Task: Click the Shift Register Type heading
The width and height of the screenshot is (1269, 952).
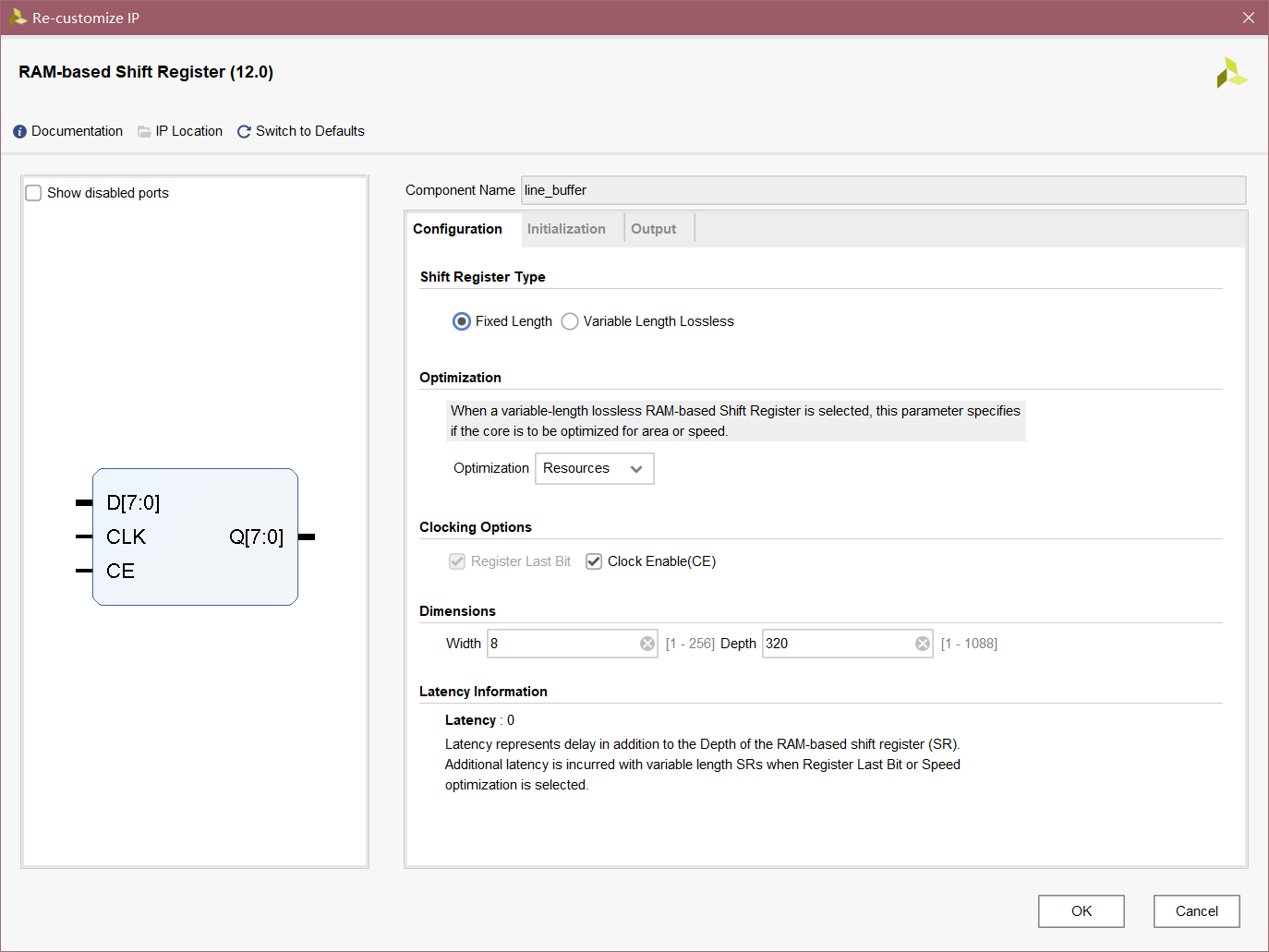Action: [482, 277]
